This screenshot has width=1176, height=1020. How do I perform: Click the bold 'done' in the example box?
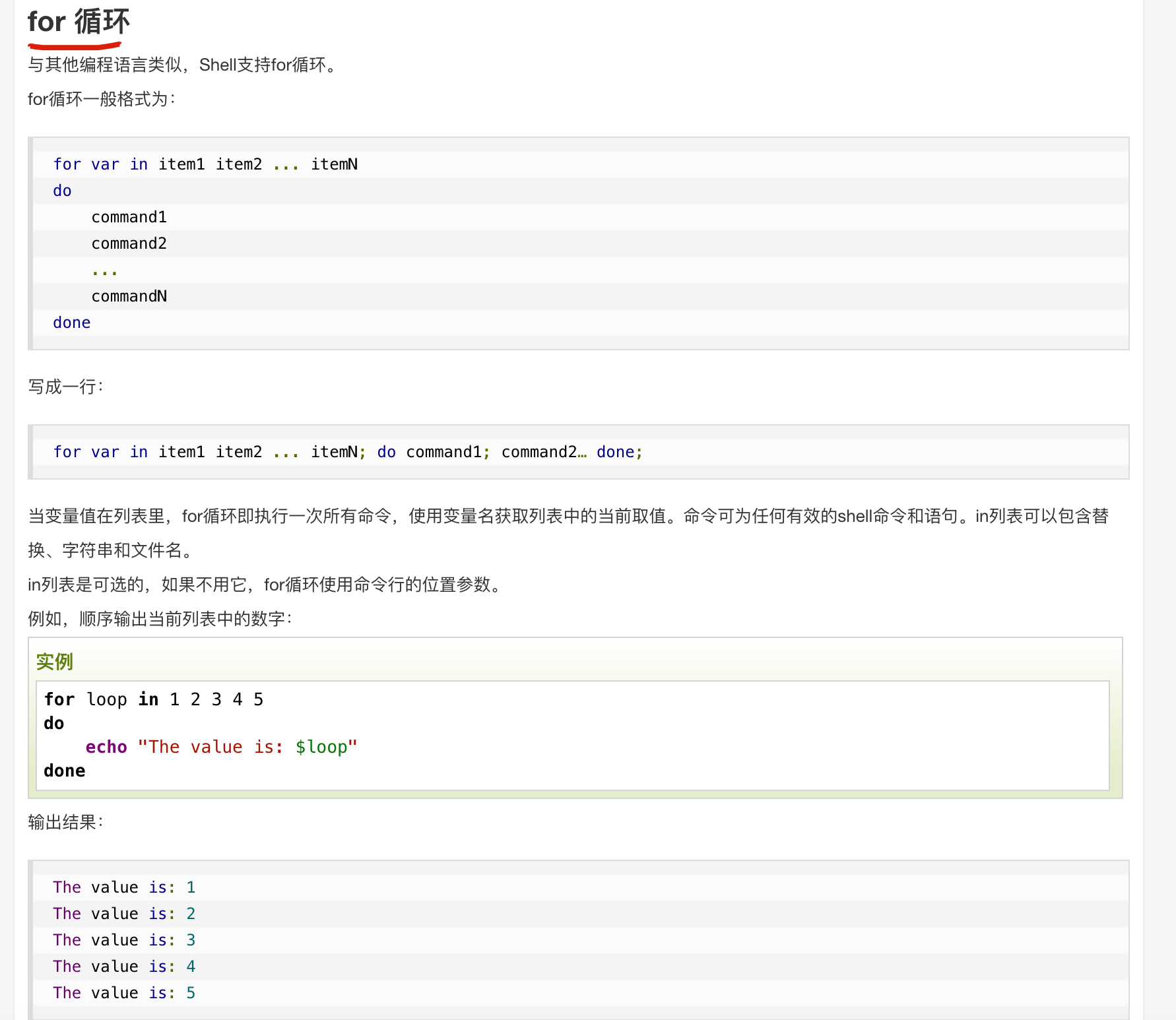point(65,771)
